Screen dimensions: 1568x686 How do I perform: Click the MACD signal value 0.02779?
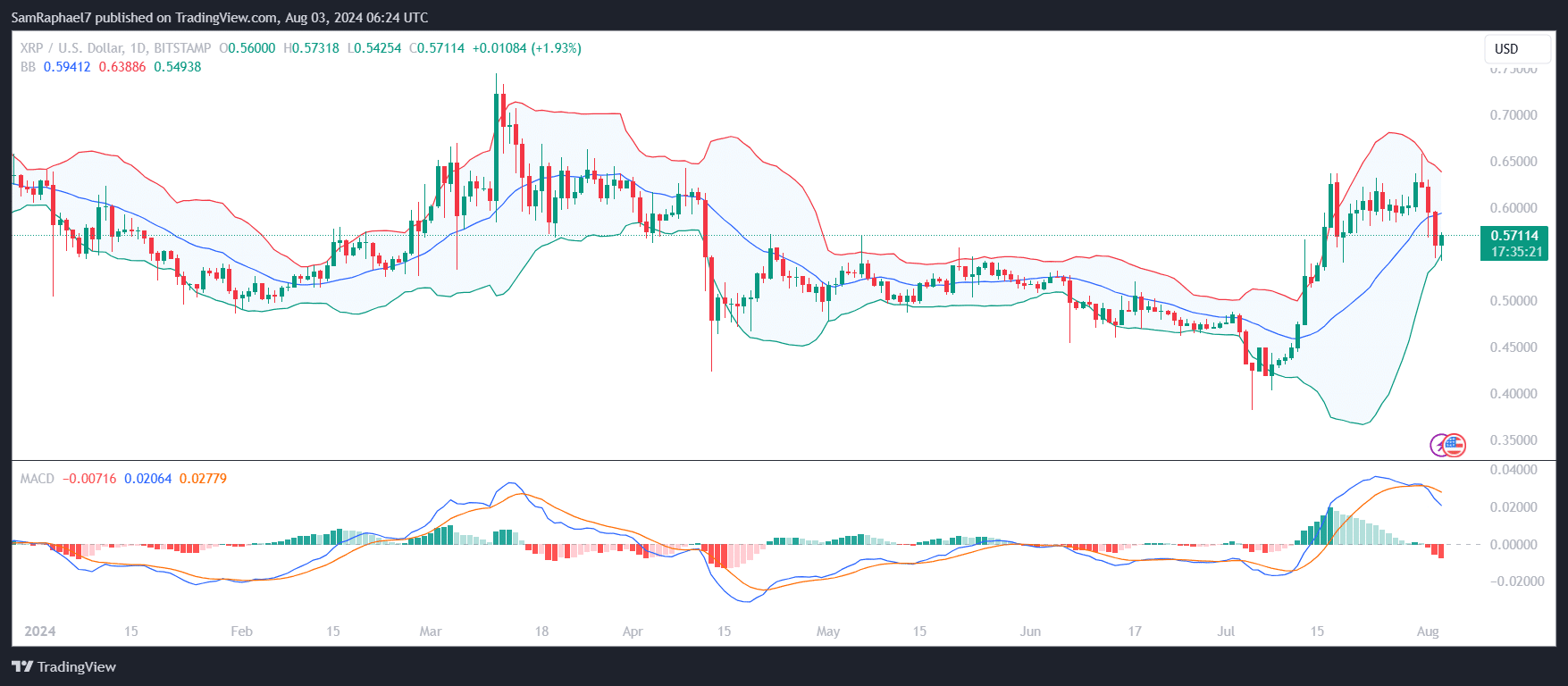pyautogui.click(x=203, y=479)
